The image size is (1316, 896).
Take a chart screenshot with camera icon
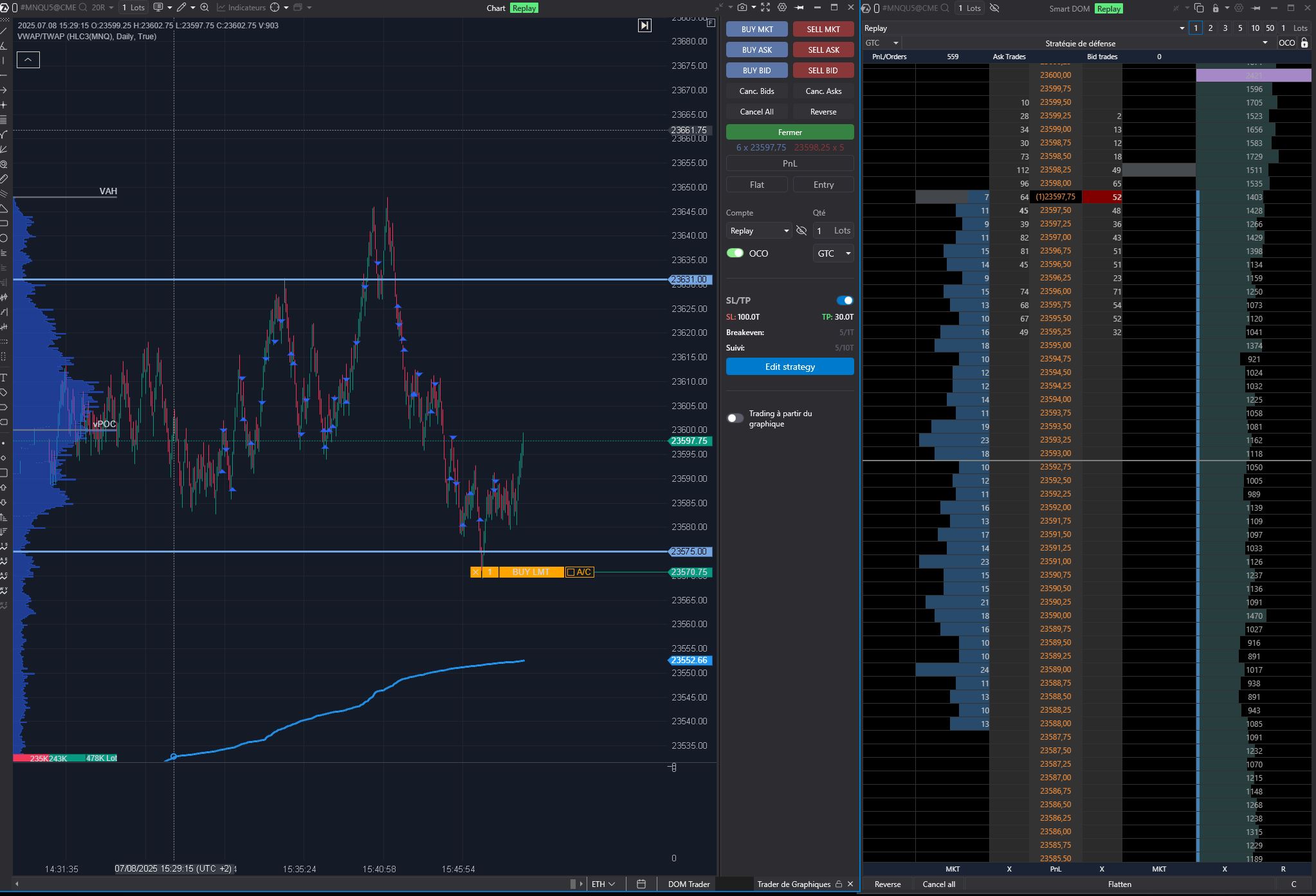click(x=742, y=8)
